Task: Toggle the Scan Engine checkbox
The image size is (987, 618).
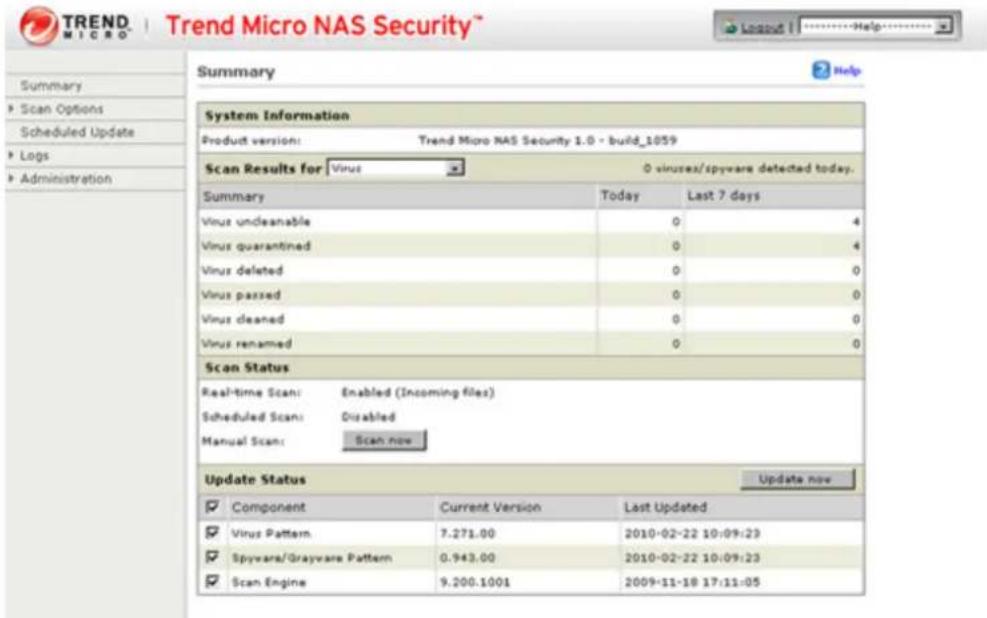Action: [x=212, y=581]
